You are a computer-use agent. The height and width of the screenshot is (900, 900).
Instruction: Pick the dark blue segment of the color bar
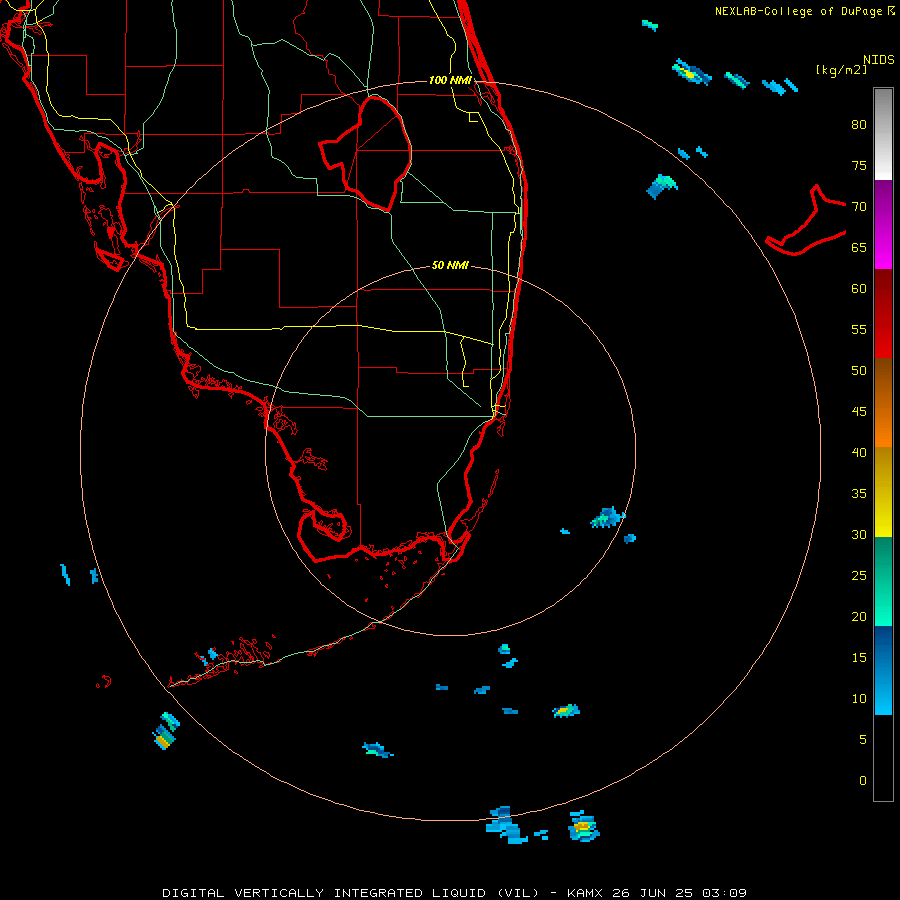[883, 649]
